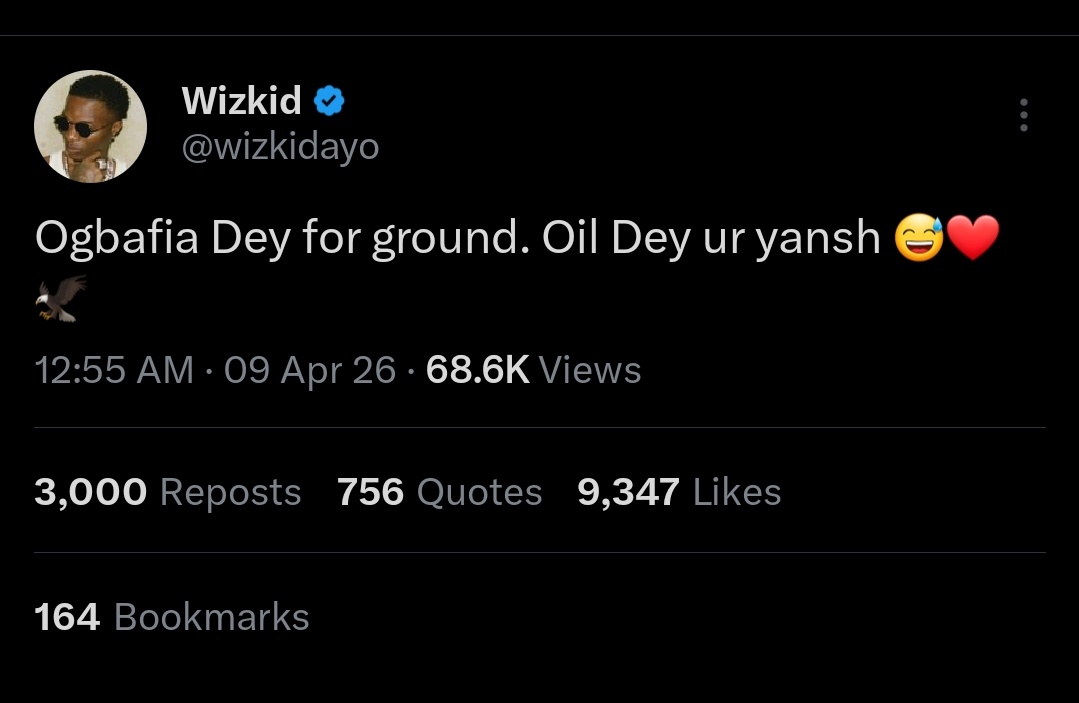Click the blue verified badge
Image resolution: width=1079 pixels, height=703 pixels.
[330, 100]
